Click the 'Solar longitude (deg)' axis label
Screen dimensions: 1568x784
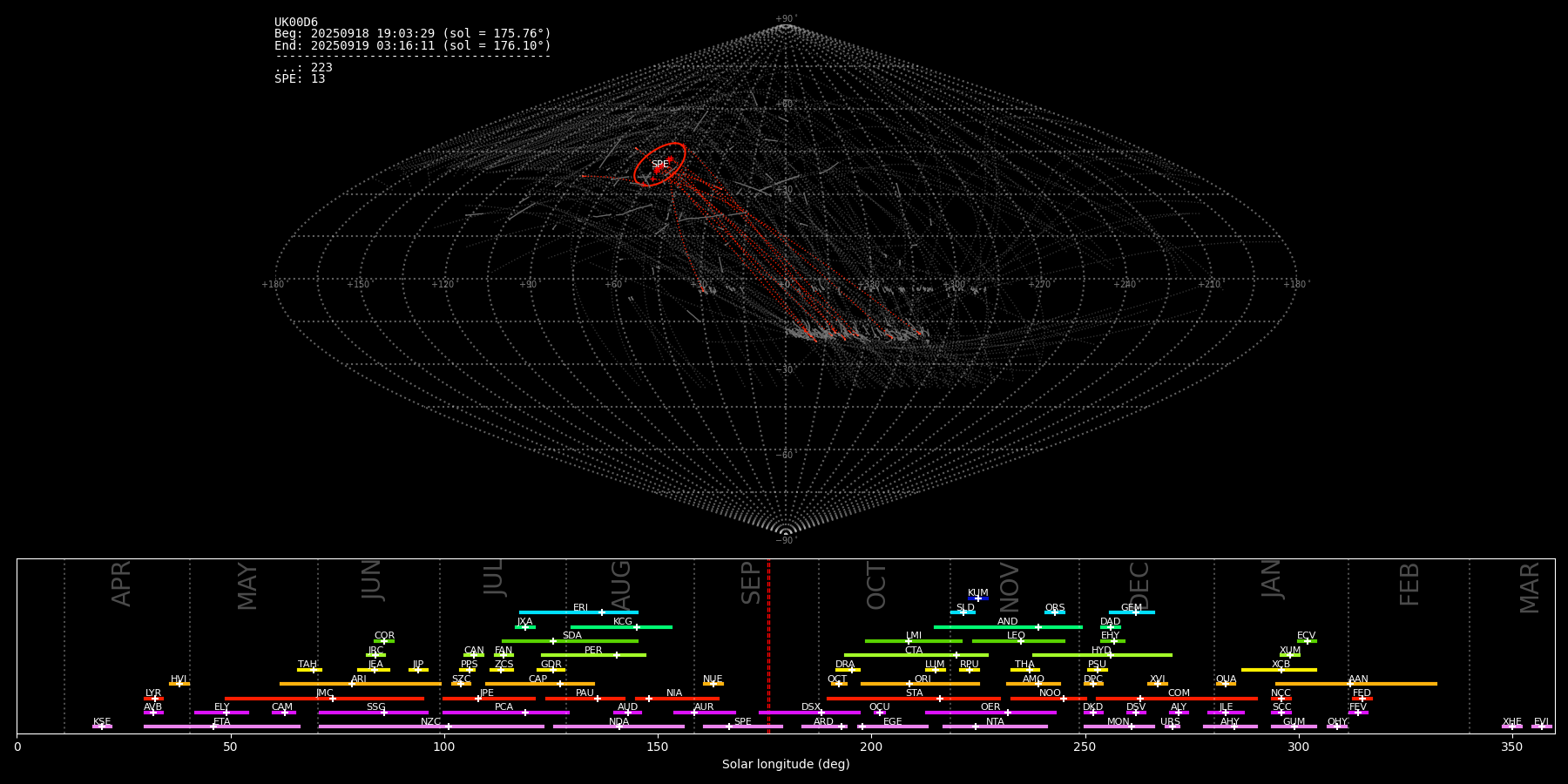pos(786,765)
